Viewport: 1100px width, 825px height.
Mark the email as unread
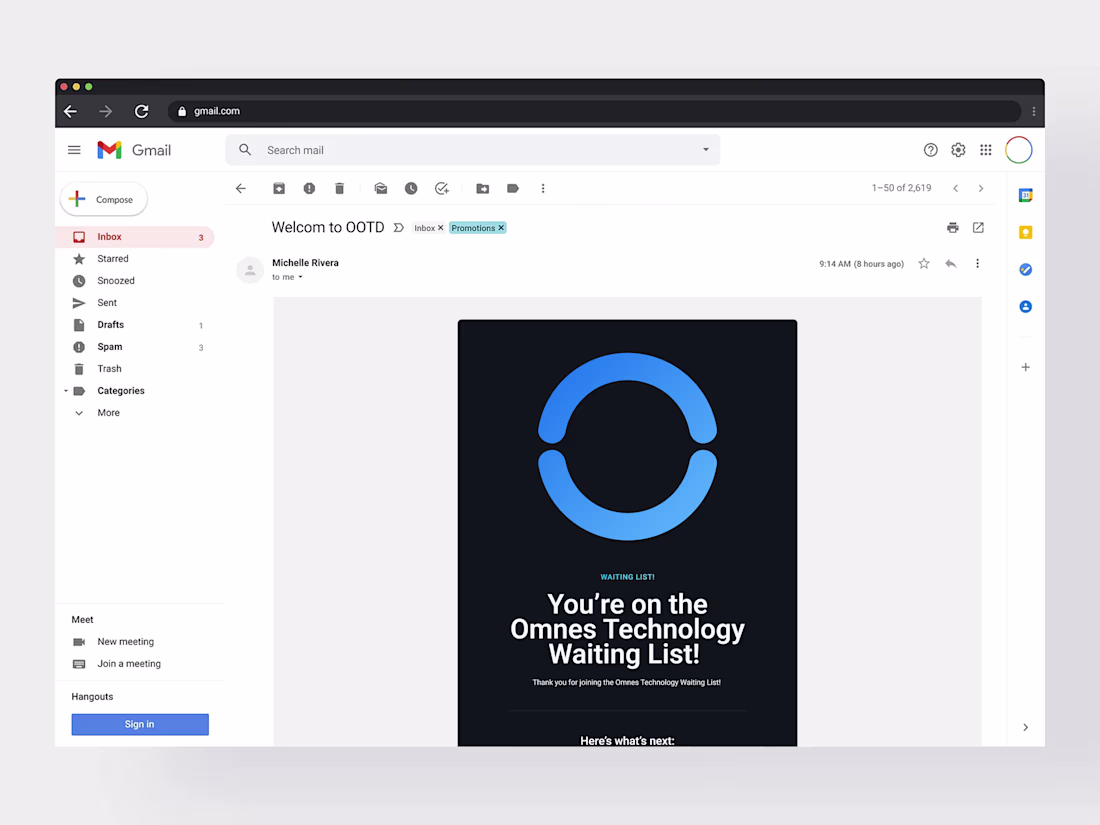[381, 189]
